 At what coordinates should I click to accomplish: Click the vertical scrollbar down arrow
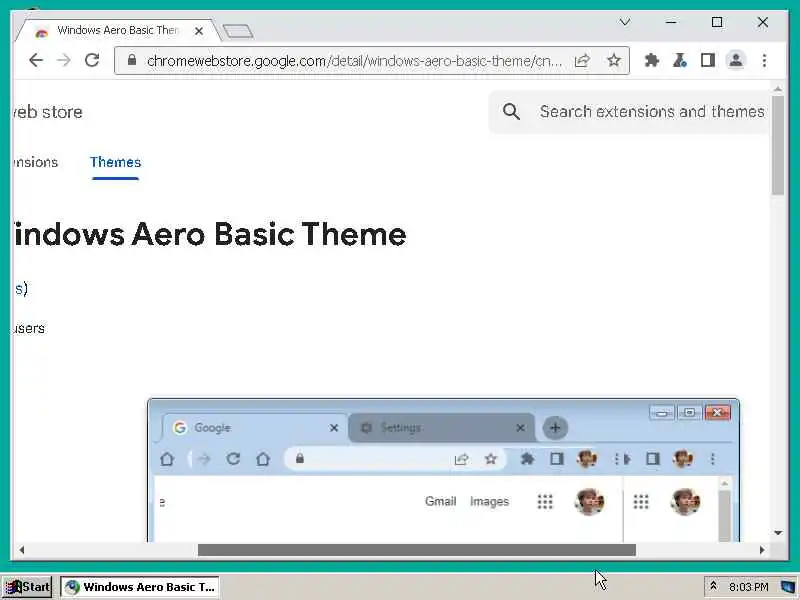[x=778, y=533]
